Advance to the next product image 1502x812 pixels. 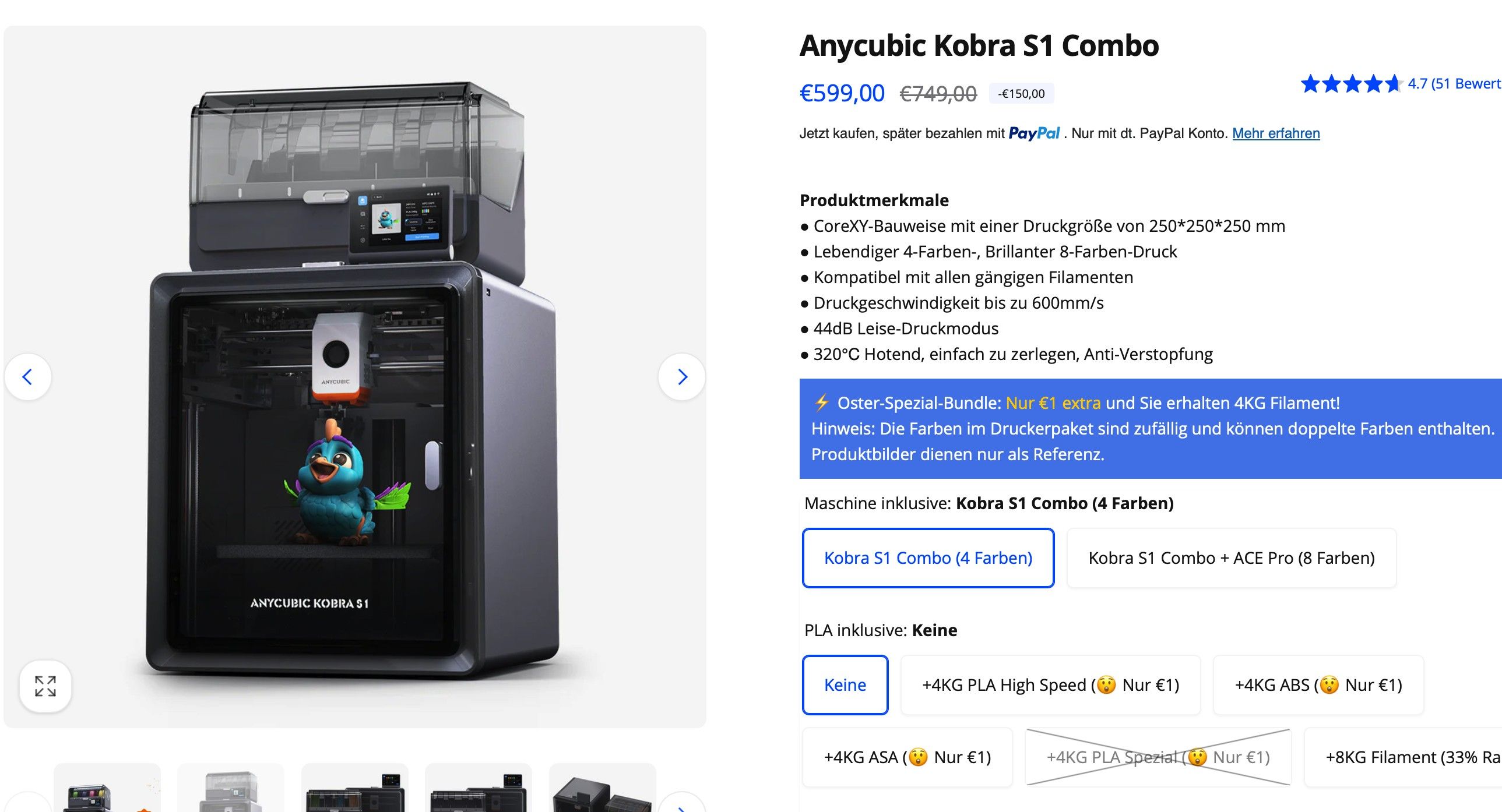point(682,377)
